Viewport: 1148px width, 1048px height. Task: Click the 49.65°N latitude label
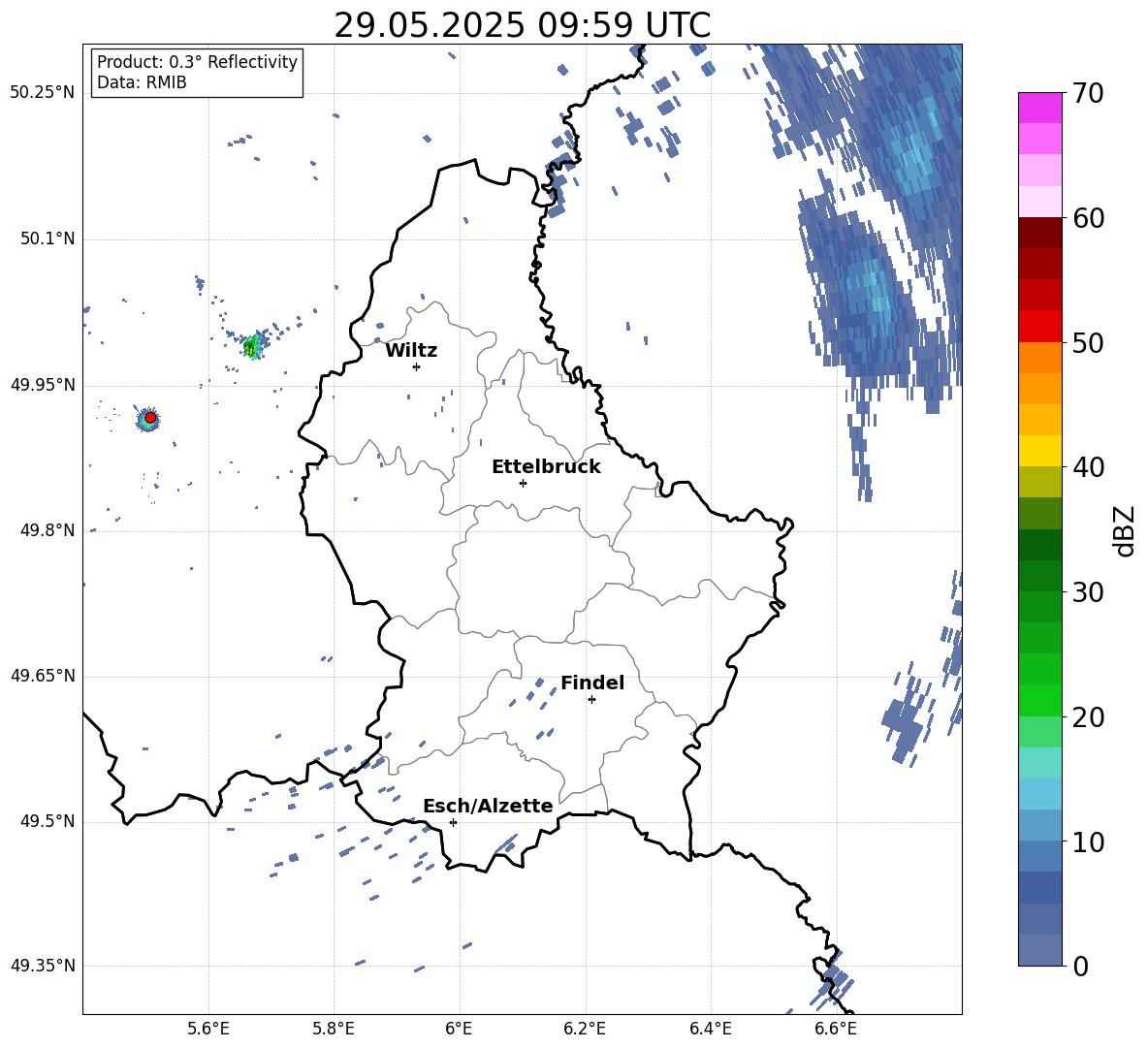43,676
